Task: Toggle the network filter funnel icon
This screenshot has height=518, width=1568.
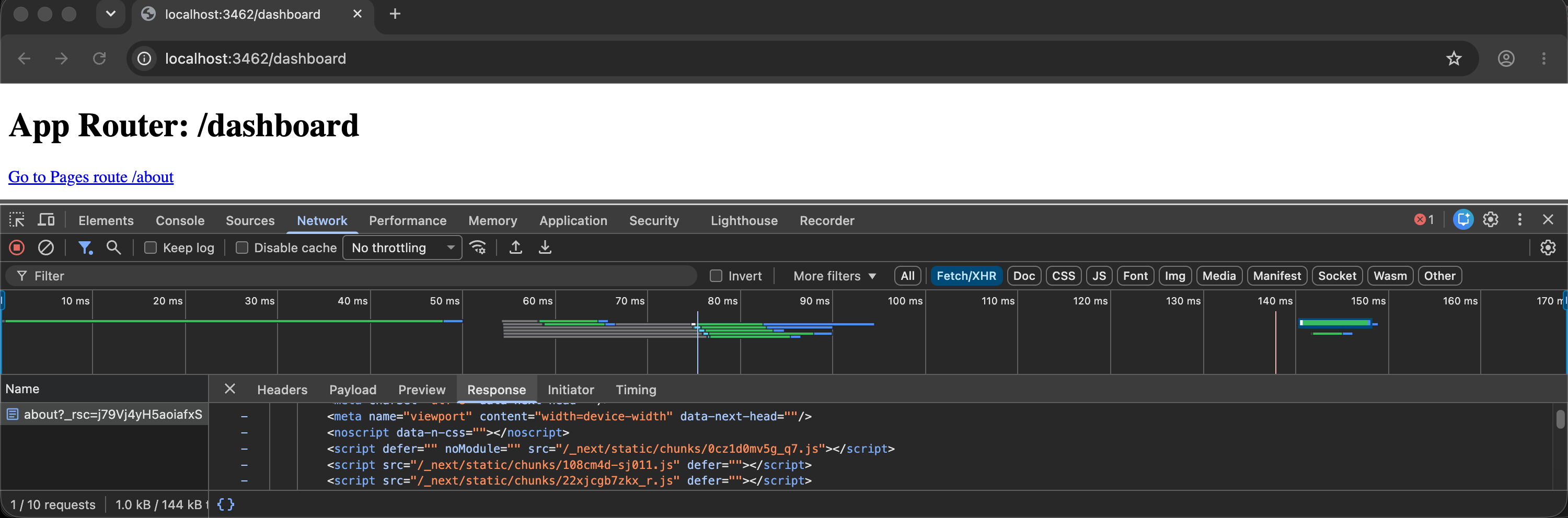Action: pos(85,248)
